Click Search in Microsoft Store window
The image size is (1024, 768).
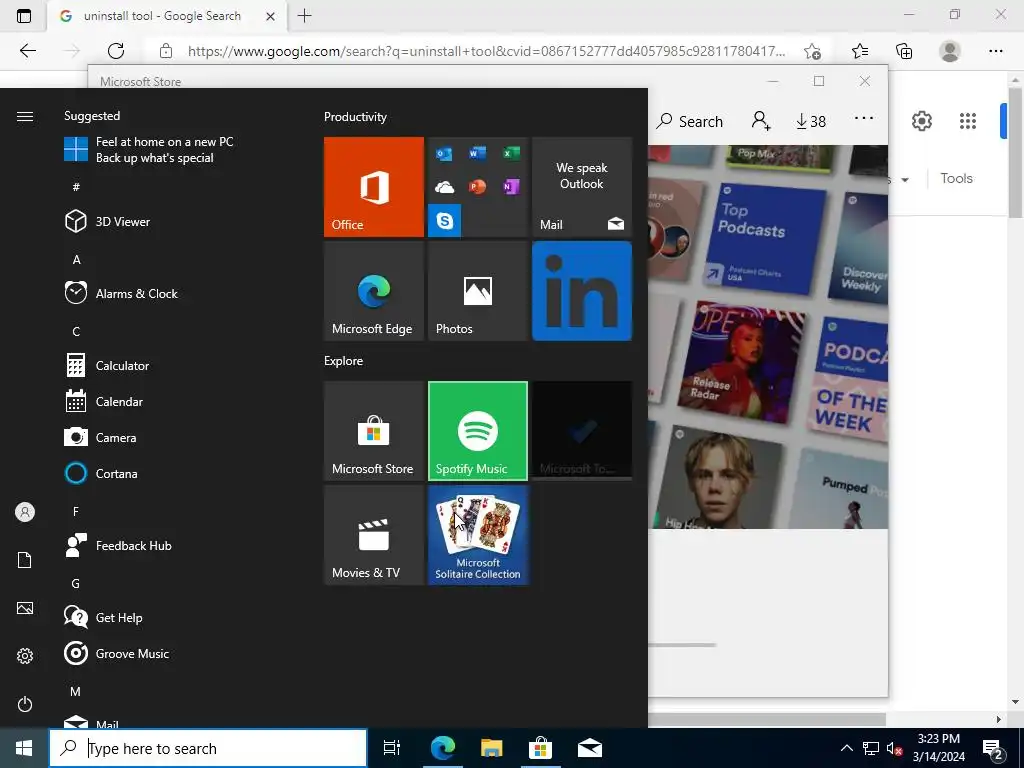coord(690,121)
